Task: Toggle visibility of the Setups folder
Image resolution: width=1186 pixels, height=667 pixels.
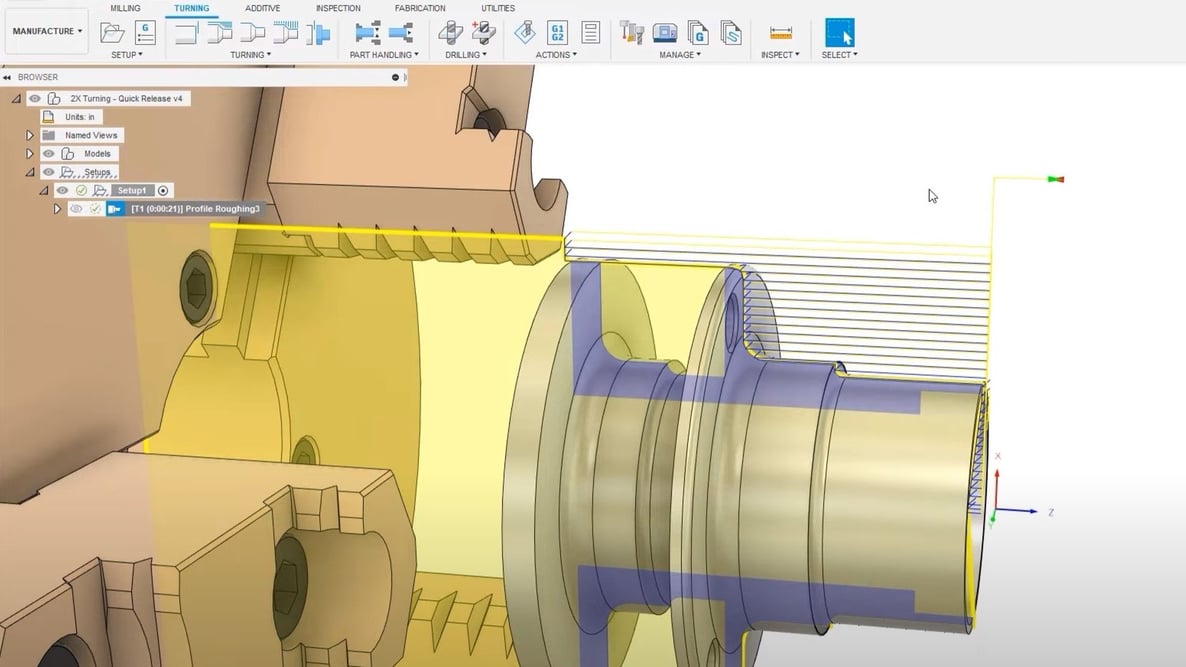Action: pyautogui.click(x=49, y=170)
